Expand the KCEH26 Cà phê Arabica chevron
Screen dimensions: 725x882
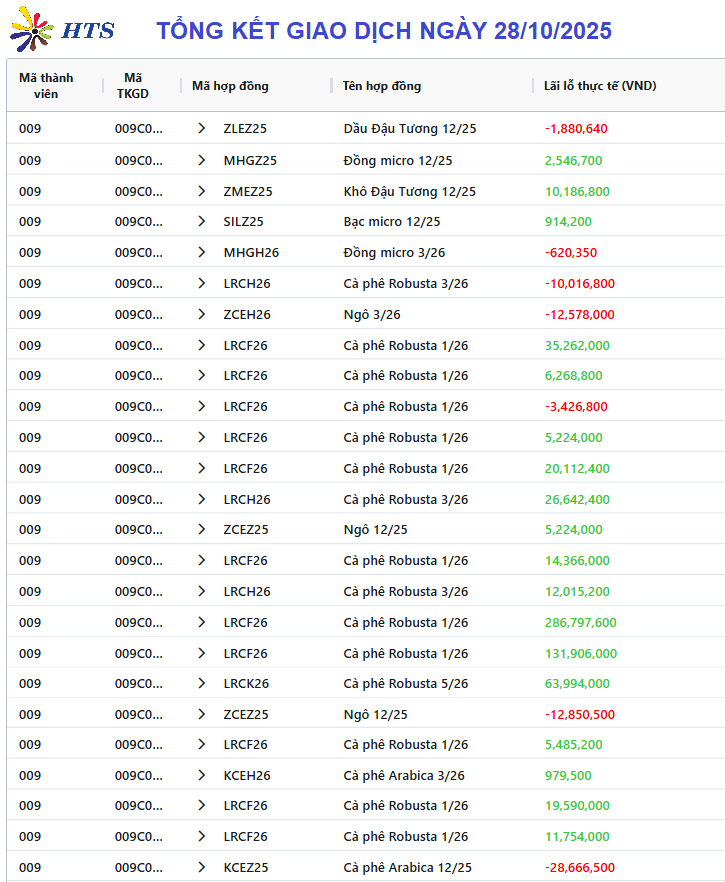point(201,776)
